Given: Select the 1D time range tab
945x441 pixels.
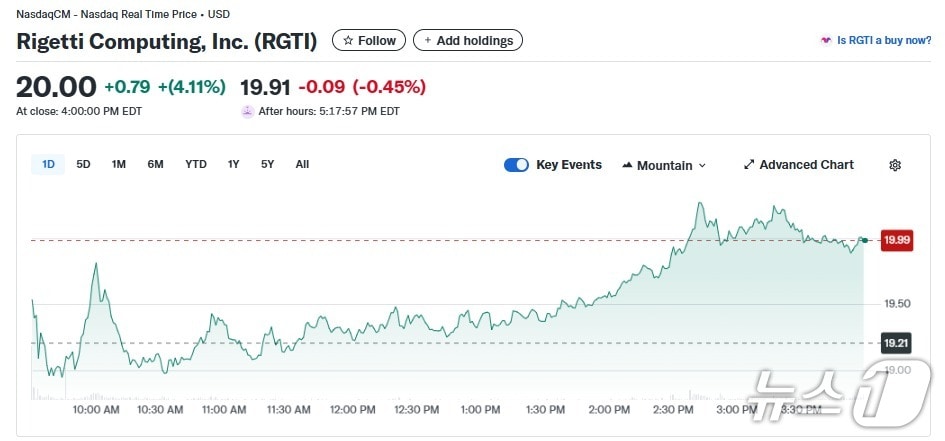Looking at the screenshot, I should [48, 164].
